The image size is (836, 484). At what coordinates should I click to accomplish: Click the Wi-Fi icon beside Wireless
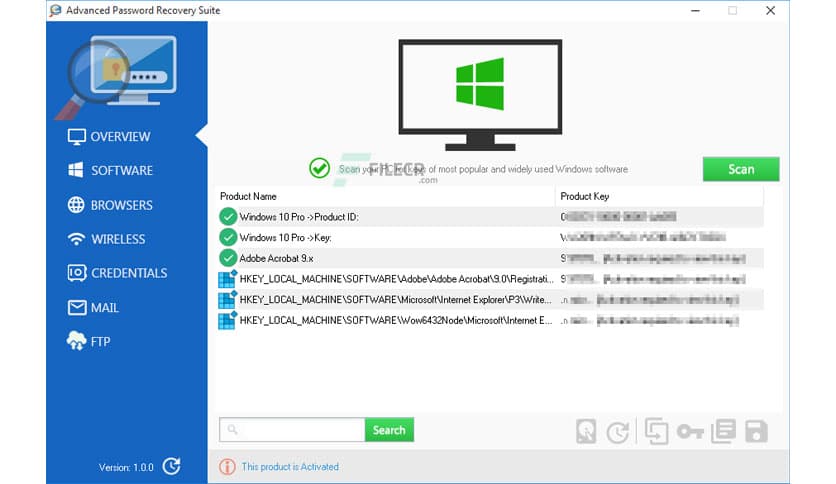click(x=76, y=239)
